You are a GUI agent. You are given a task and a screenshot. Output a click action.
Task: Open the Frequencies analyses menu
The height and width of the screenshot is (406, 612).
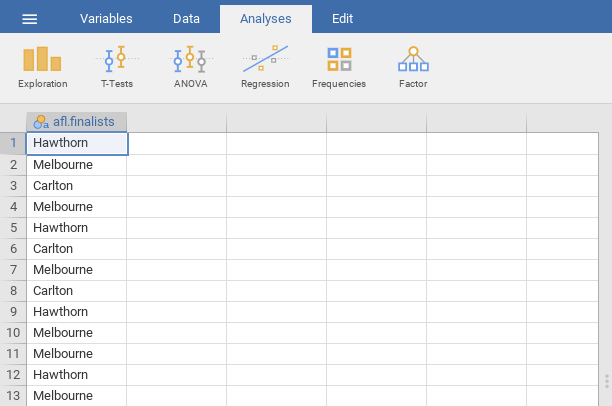339,67
